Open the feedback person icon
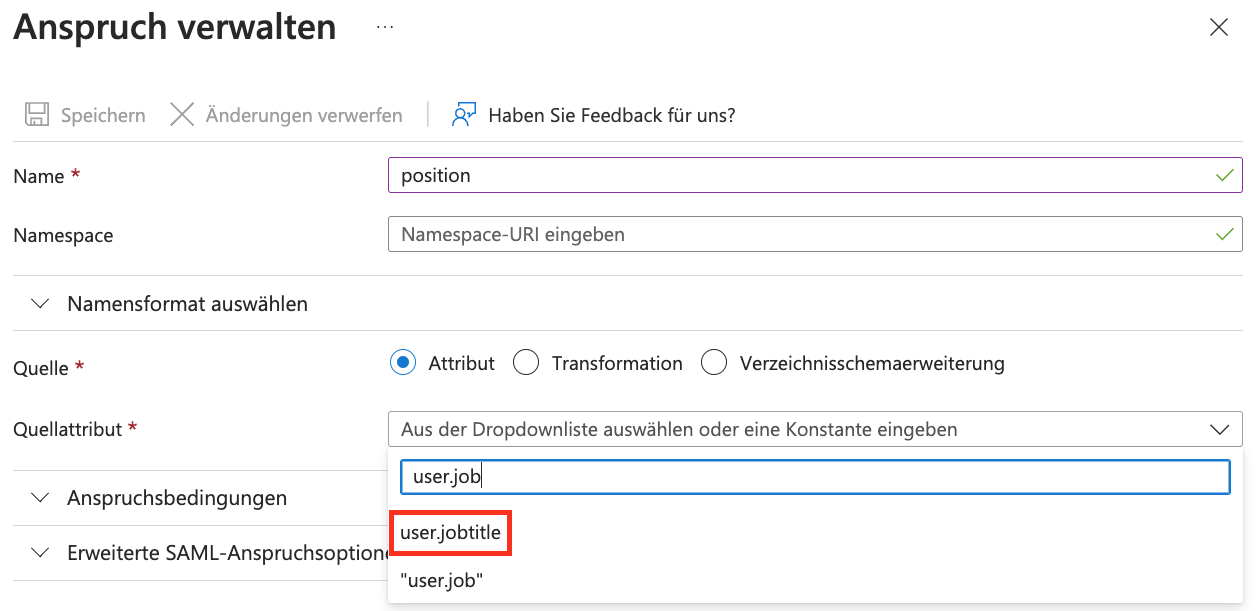 [463, 115]
